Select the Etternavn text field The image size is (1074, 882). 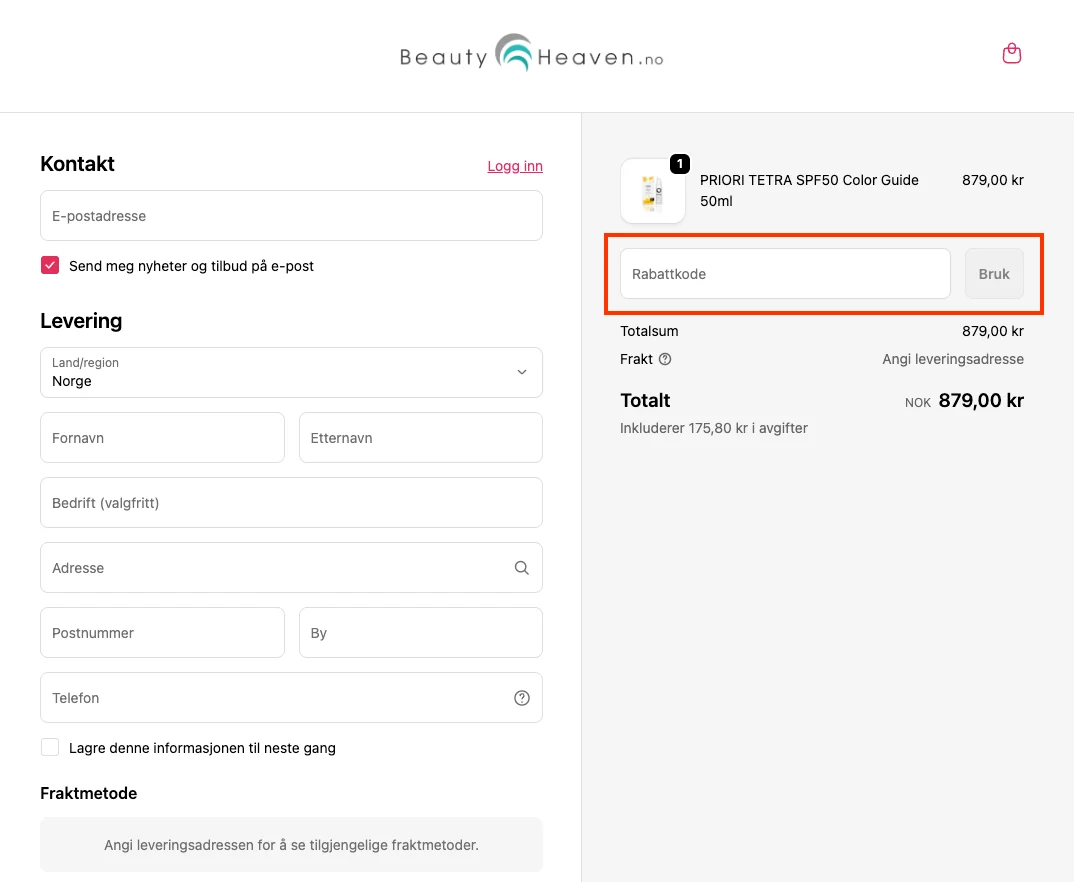click(420, 438)
